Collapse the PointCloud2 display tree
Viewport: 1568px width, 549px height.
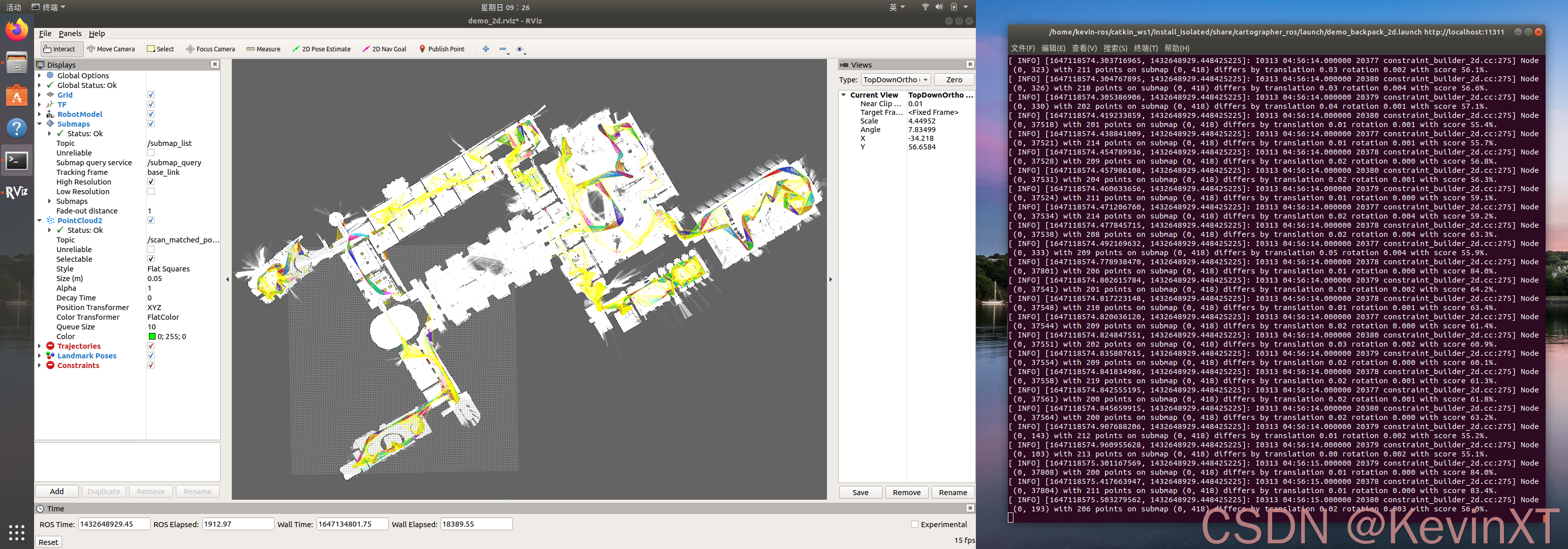pos(40,221)
